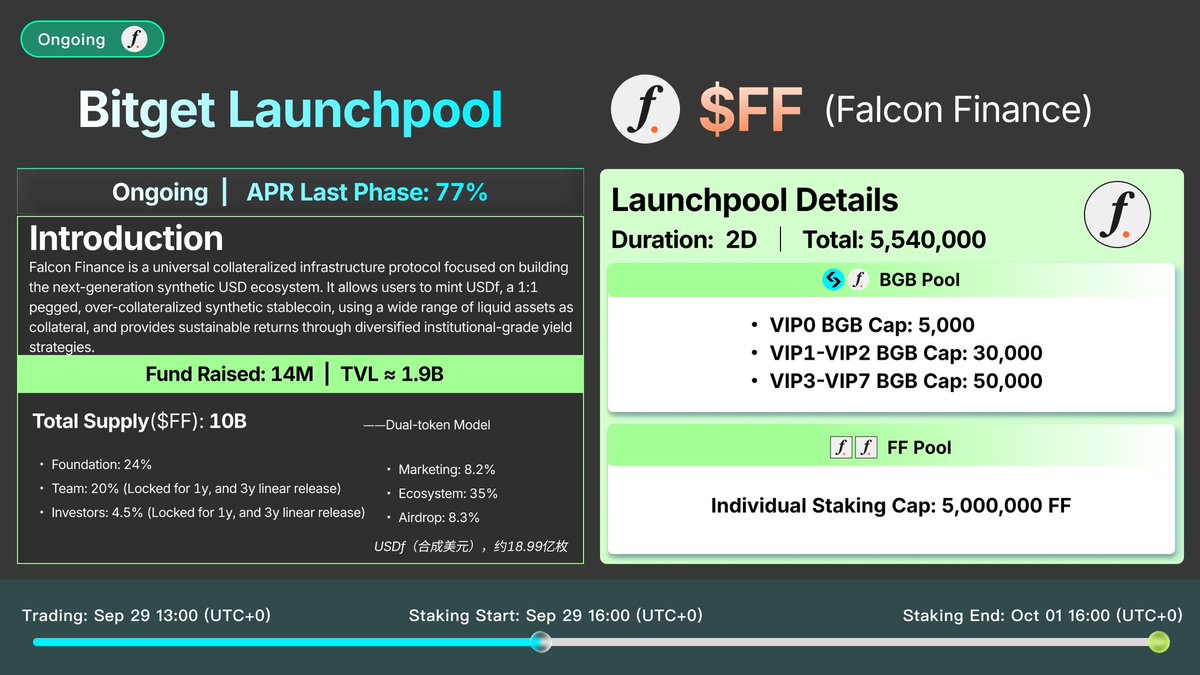The image size is (1200, 675).
Task: Click 'Total Supply($FF): 10B'
Action: 139,422
